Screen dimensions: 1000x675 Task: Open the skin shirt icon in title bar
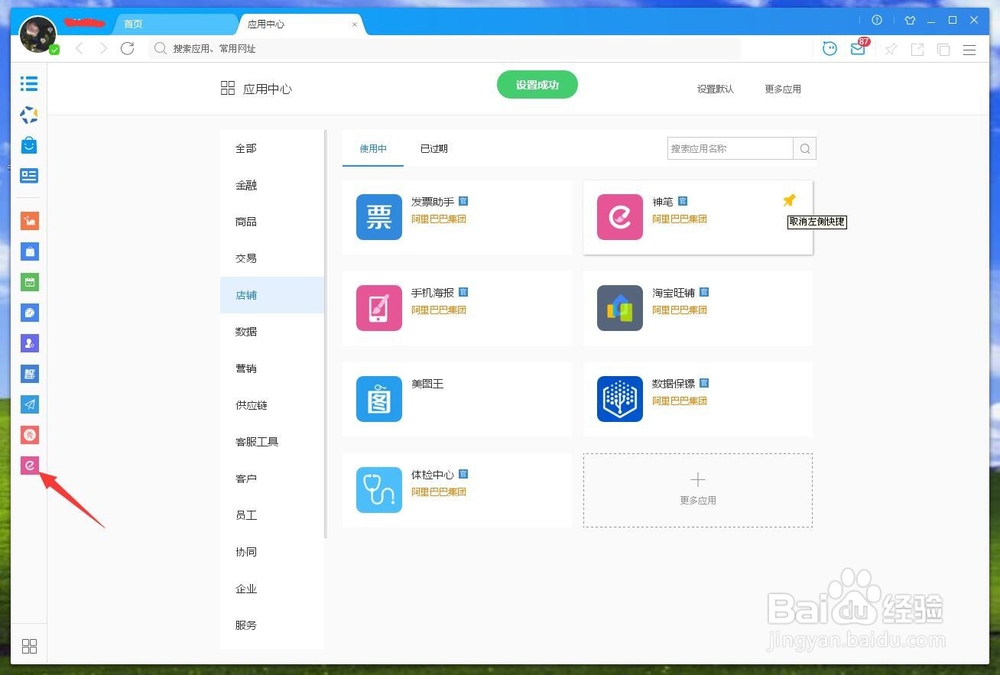point(910,20)
